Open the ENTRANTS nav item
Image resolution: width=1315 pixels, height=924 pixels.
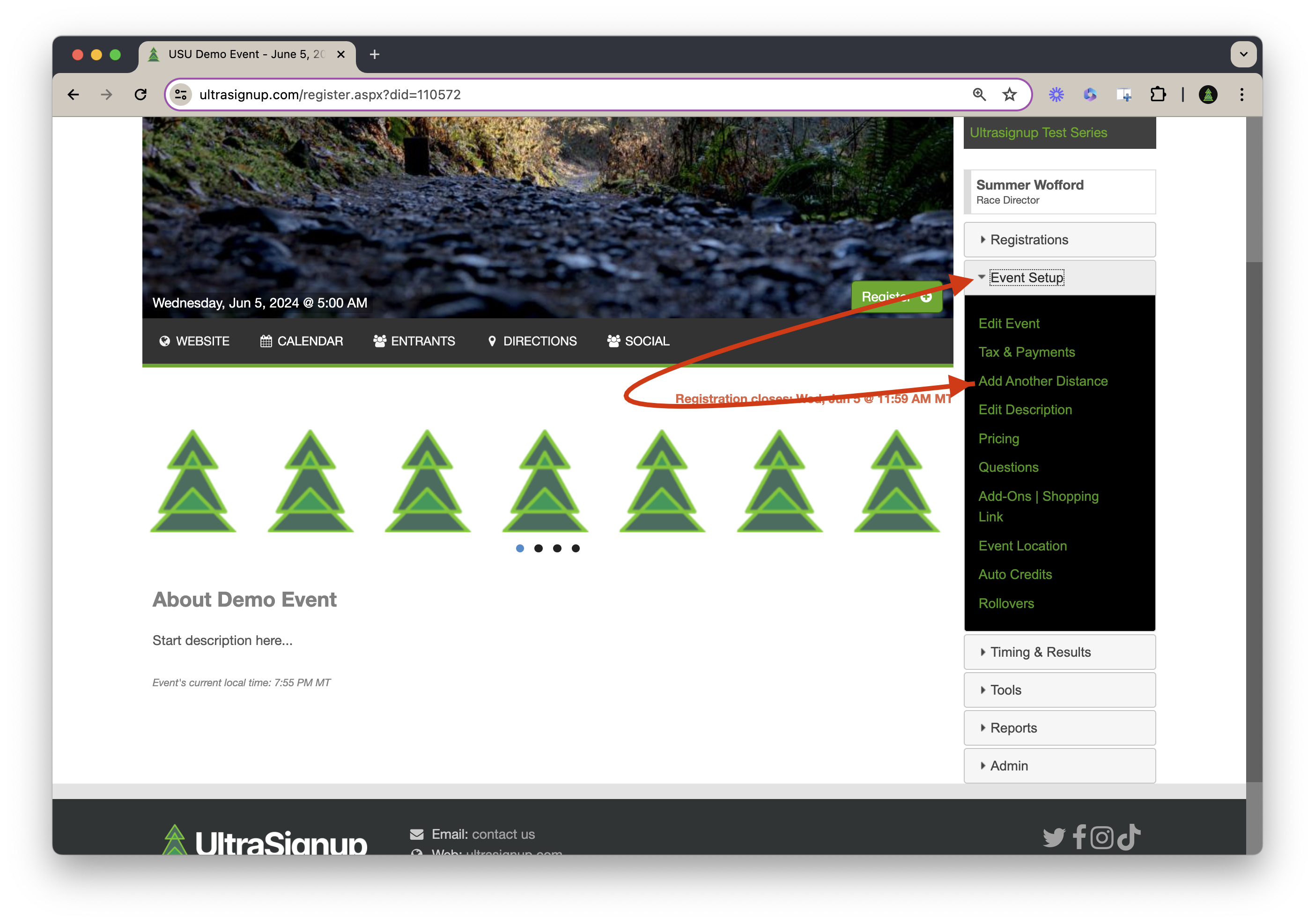point(414,341)
